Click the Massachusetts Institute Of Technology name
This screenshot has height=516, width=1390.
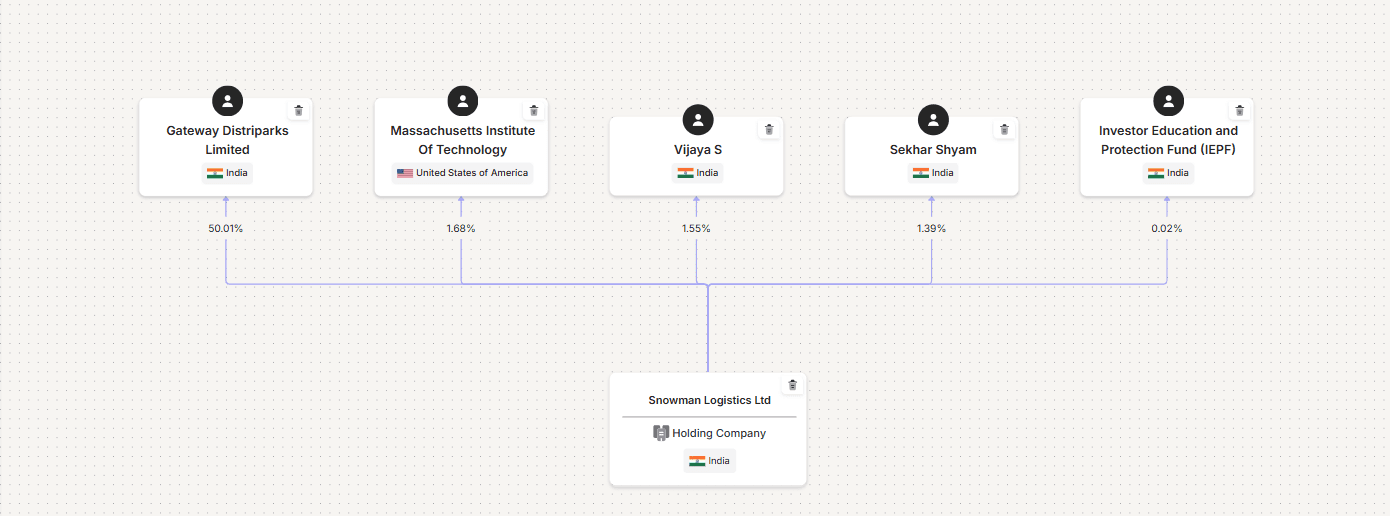[x=463, y=140]
